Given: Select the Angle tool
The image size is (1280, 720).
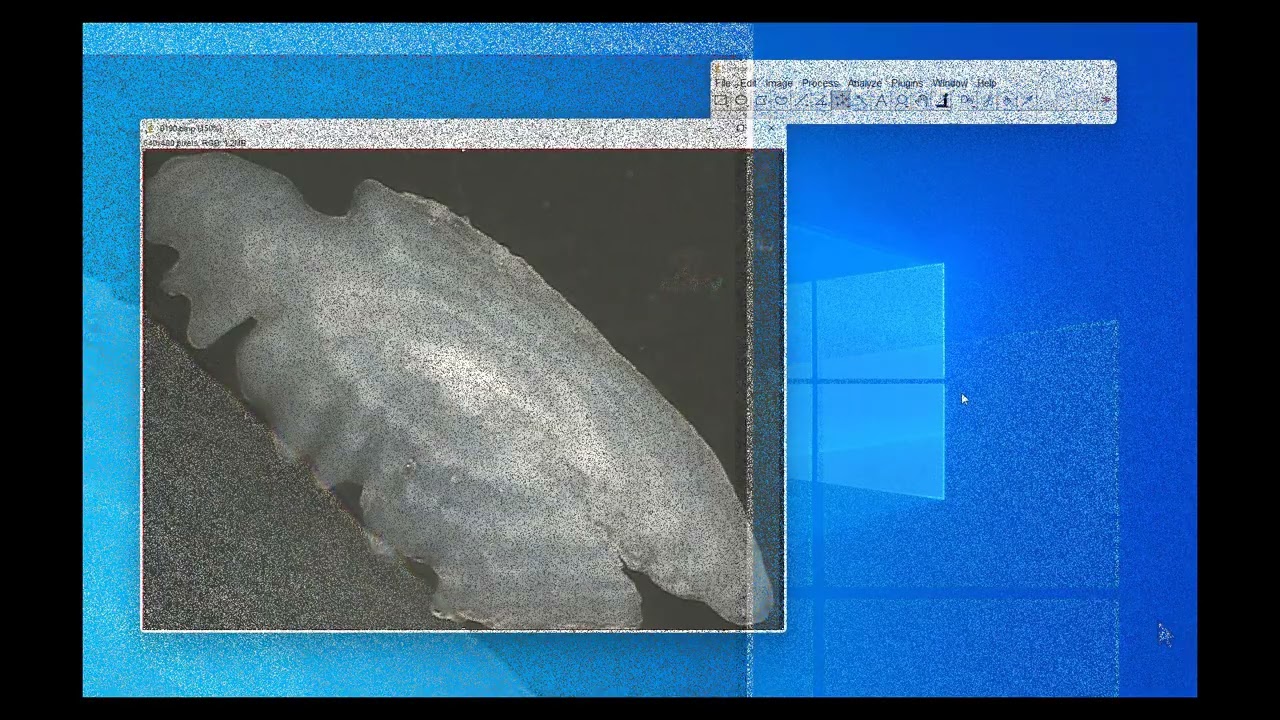Looking at the screenshot, I should click(821, 101).
